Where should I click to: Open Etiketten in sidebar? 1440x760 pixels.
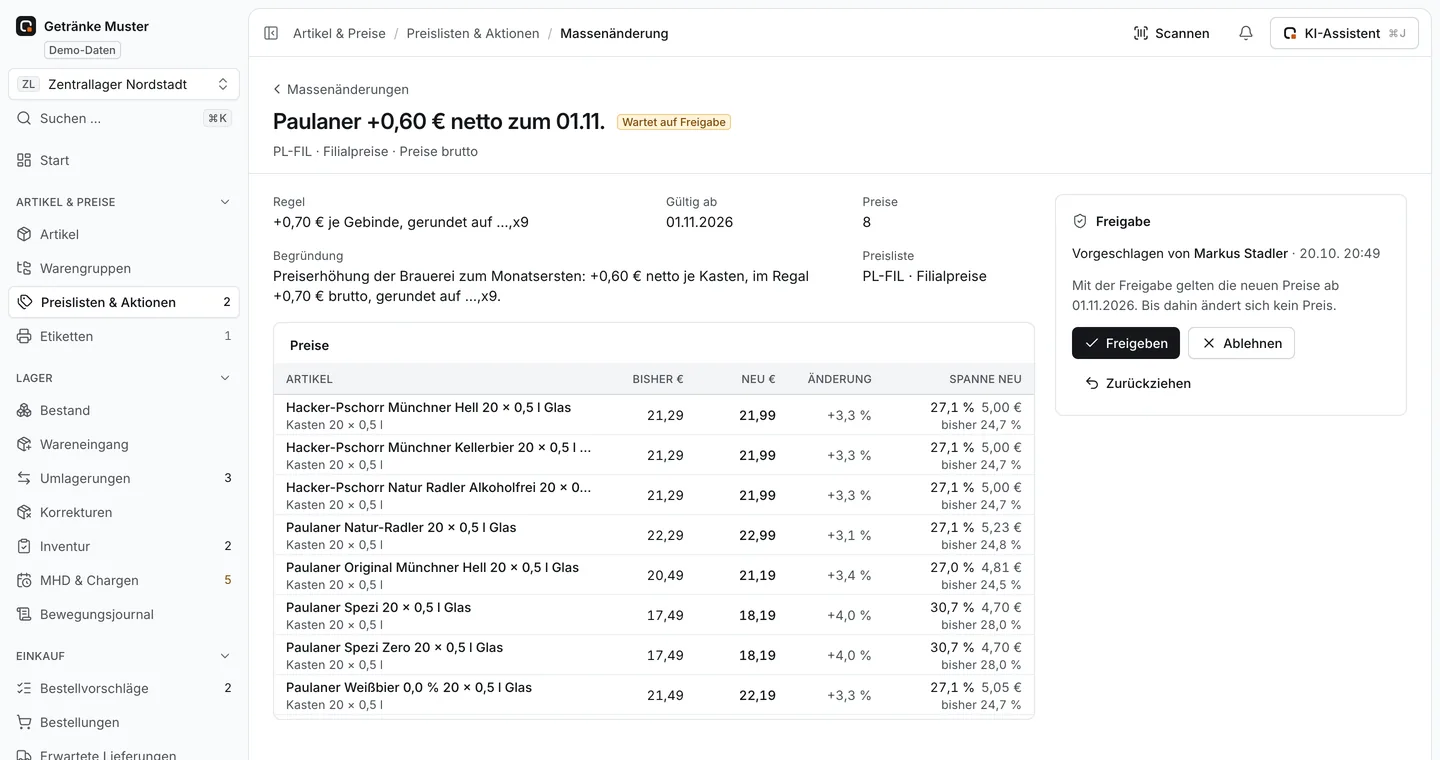pos(124,336)
